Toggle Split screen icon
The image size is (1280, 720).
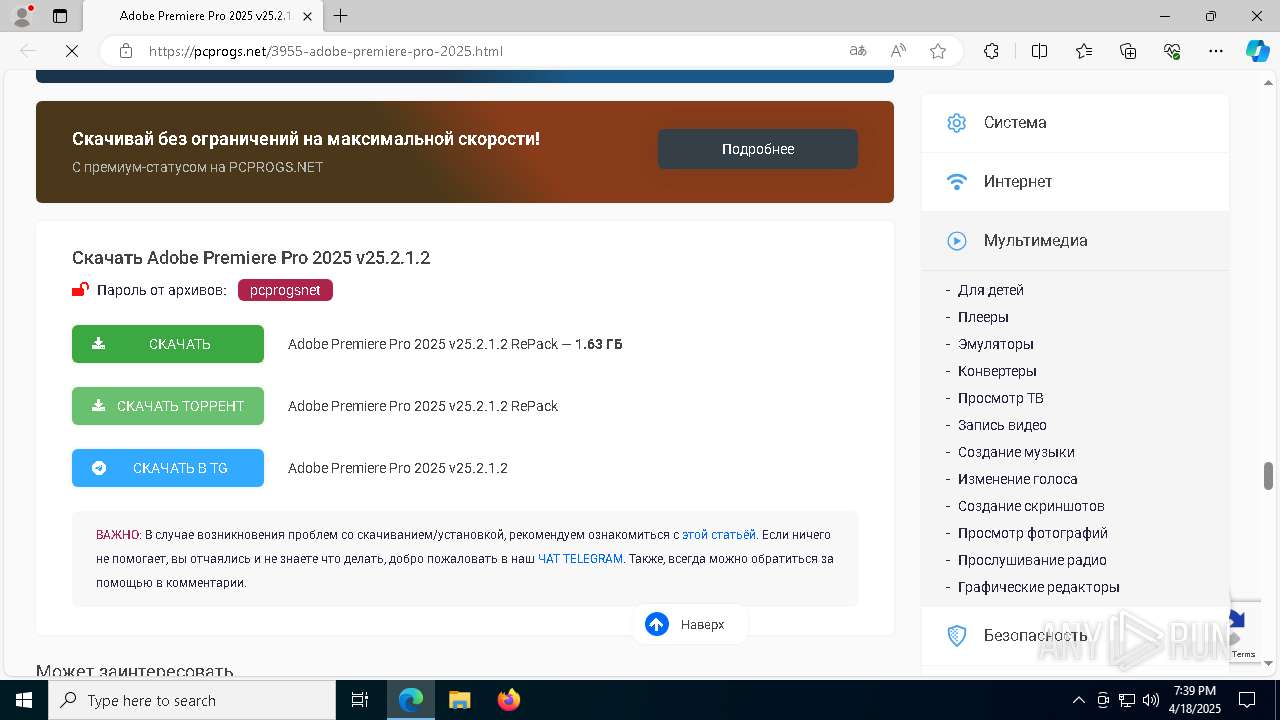(x=1039, y=51)
